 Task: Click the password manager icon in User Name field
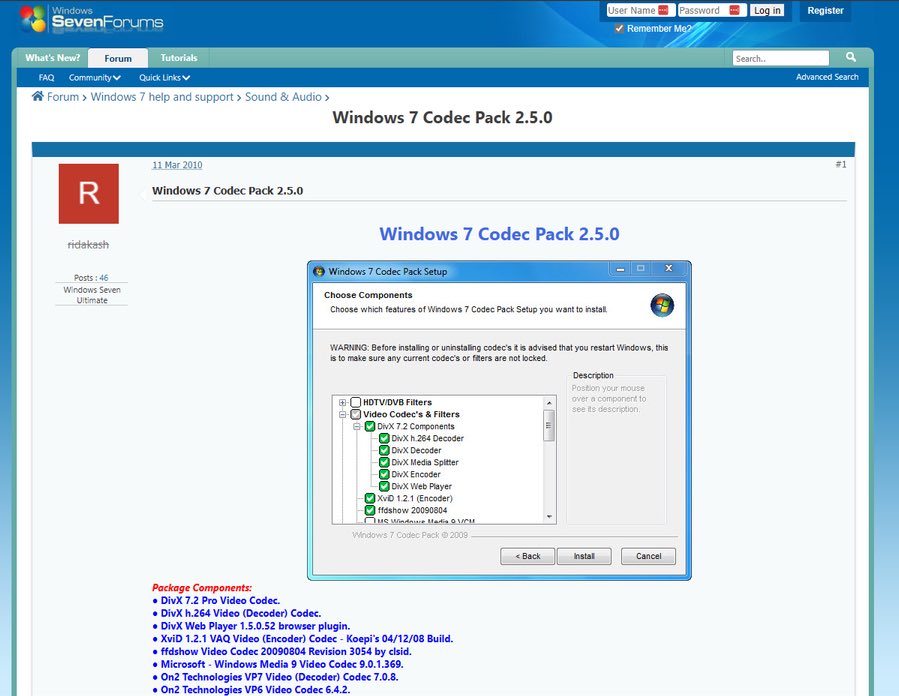(663, 10)
